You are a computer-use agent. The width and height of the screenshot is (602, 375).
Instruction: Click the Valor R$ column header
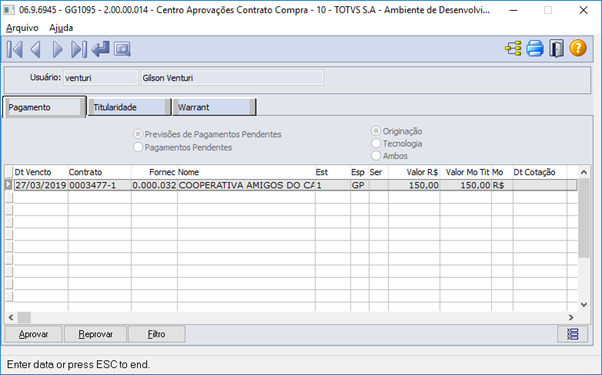tap(414, 172)
